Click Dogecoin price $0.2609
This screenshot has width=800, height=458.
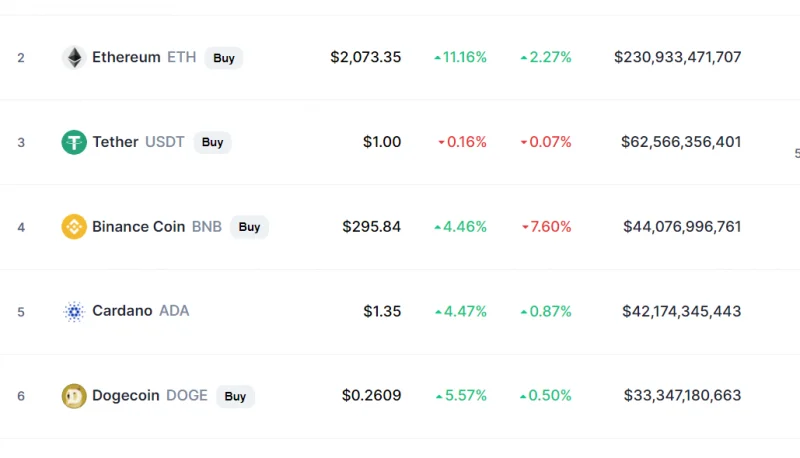(371, 395)
